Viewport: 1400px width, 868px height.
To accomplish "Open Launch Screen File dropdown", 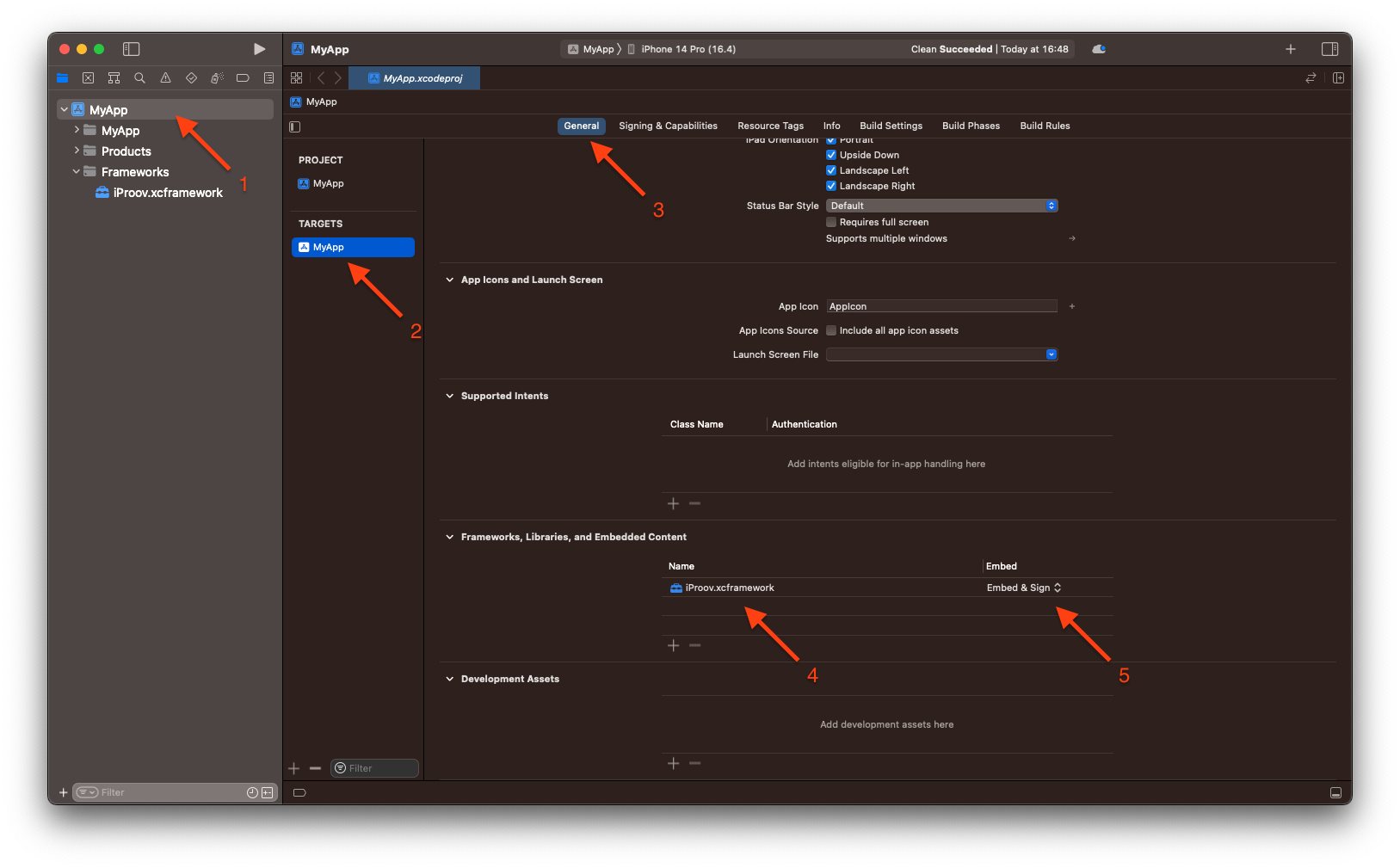I will click(x=941, y=354).
